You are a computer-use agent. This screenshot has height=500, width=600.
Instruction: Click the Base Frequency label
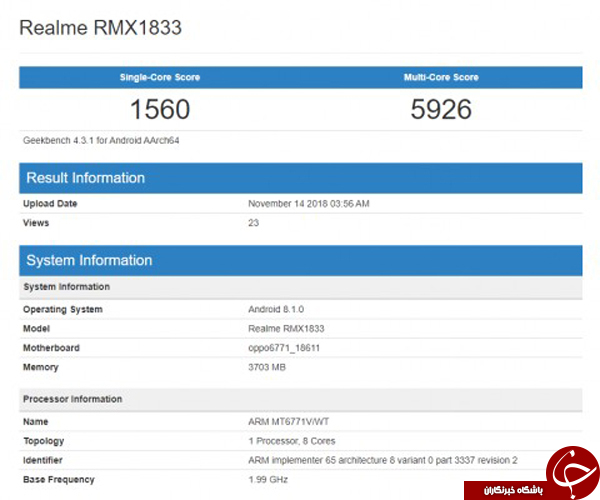(59, 480)
